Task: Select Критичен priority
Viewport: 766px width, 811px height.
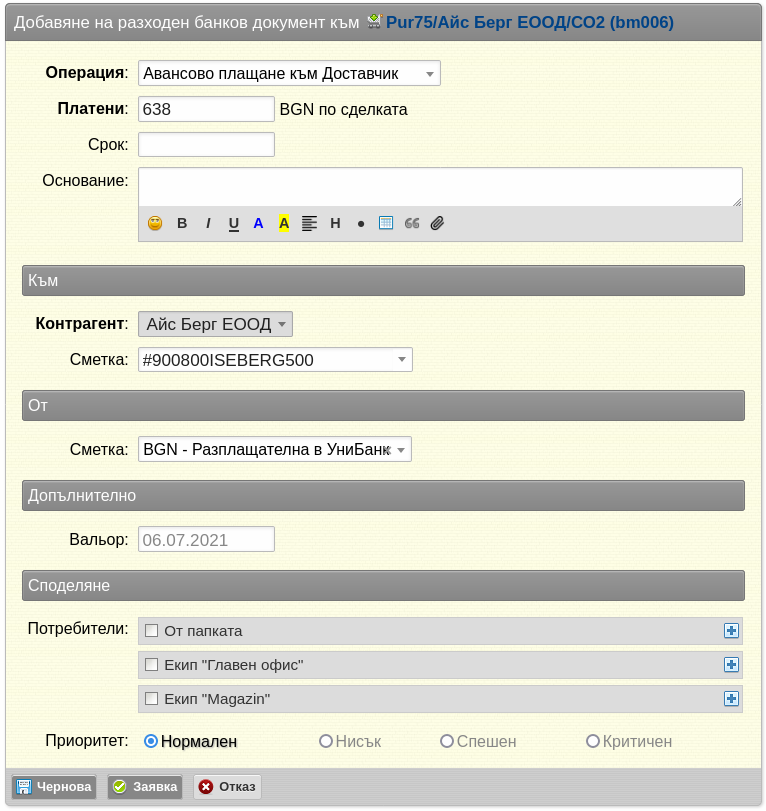Action: coord(593,741)
